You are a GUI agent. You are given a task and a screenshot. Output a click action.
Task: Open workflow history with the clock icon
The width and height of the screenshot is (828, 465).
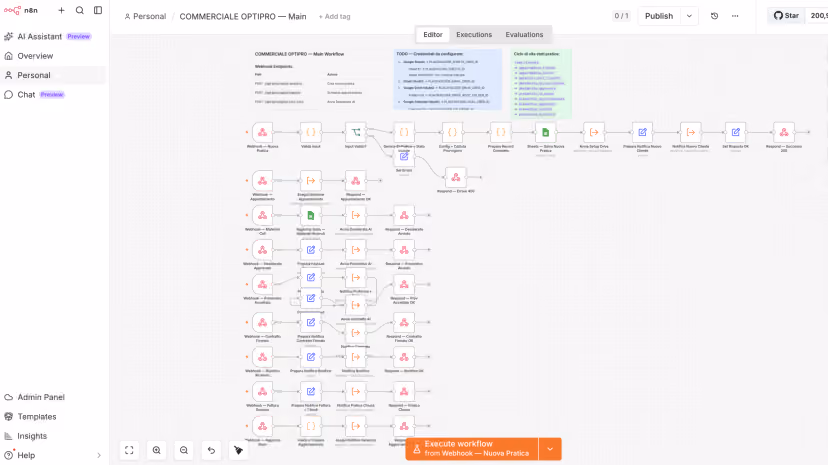(714, 16)
